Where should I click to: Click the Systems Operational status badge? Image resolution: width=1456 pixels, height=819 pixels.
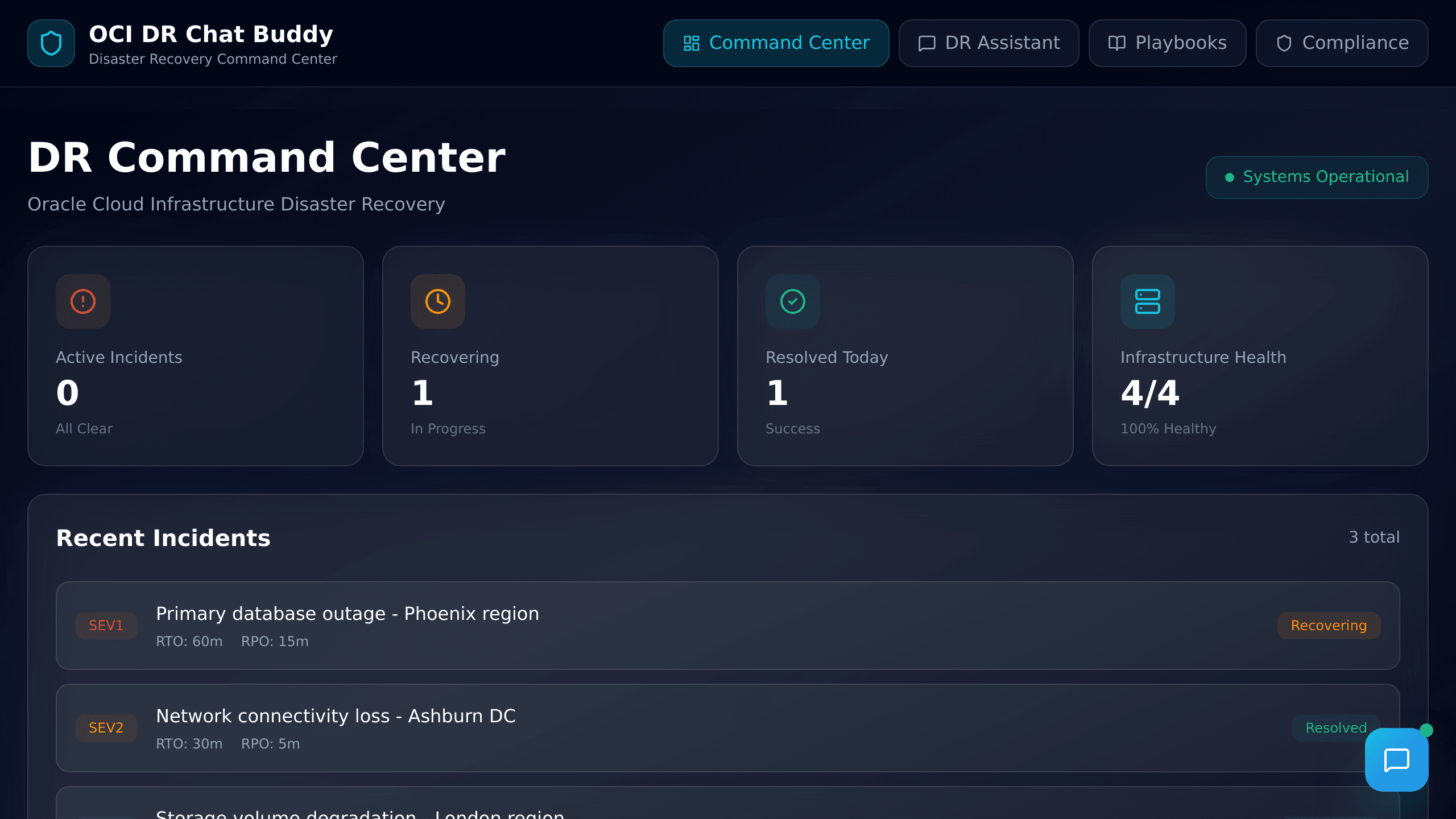click(x=1317, y=177)
